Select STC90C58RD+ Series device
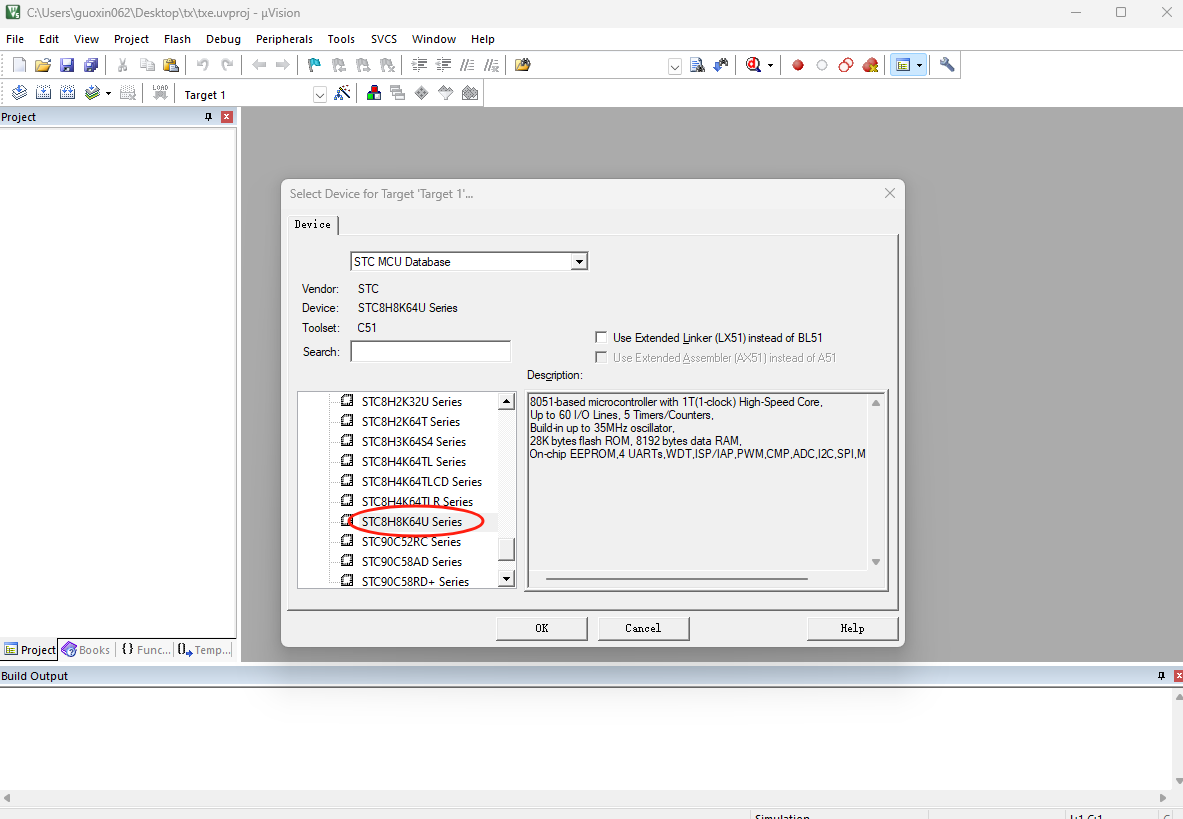The height and width of the screenshot is (819, 1183). [x=416, y=581]
